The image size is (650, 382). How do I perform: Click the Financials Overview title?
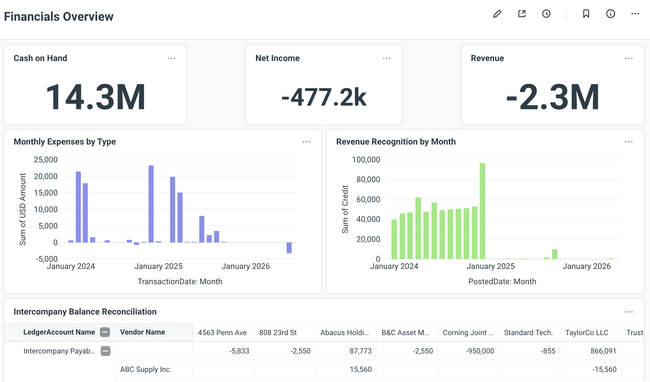[58, 17]
